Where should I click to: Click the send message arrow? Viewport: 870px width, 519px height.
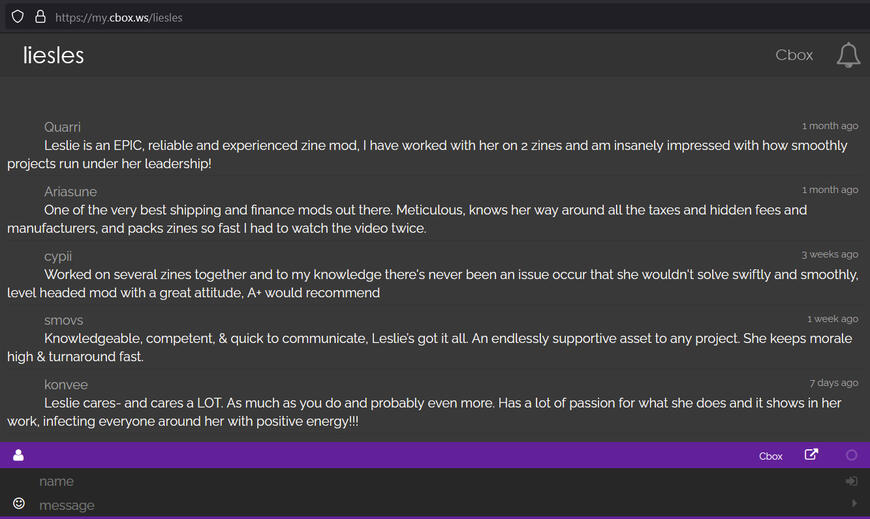(x=853, y=503)
